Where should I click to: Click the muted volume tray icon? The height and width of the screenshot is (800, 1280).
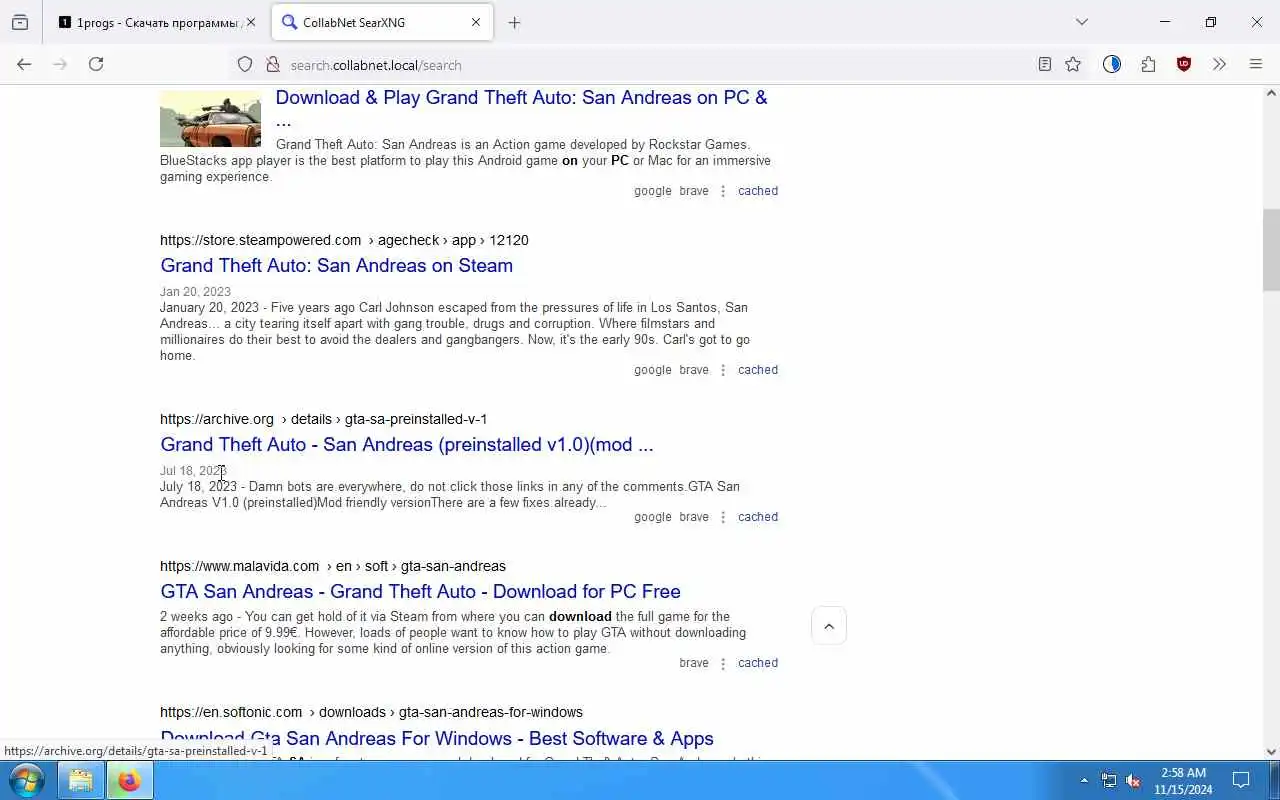pos(1133,780)
